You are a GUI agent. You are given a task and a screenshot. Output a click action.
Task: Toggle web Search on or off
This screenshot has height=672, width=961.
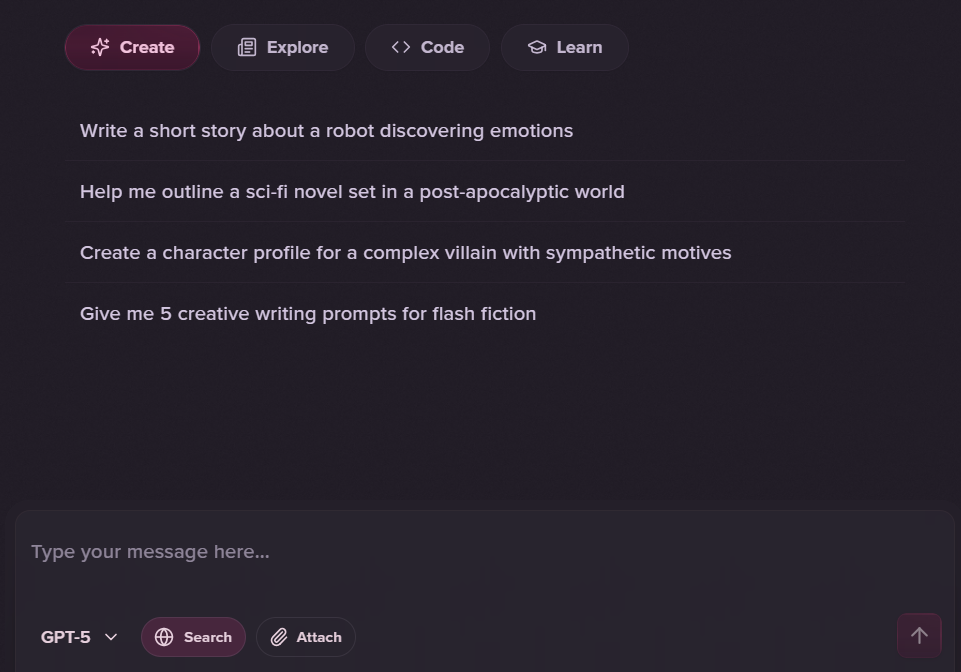(193, 637)
